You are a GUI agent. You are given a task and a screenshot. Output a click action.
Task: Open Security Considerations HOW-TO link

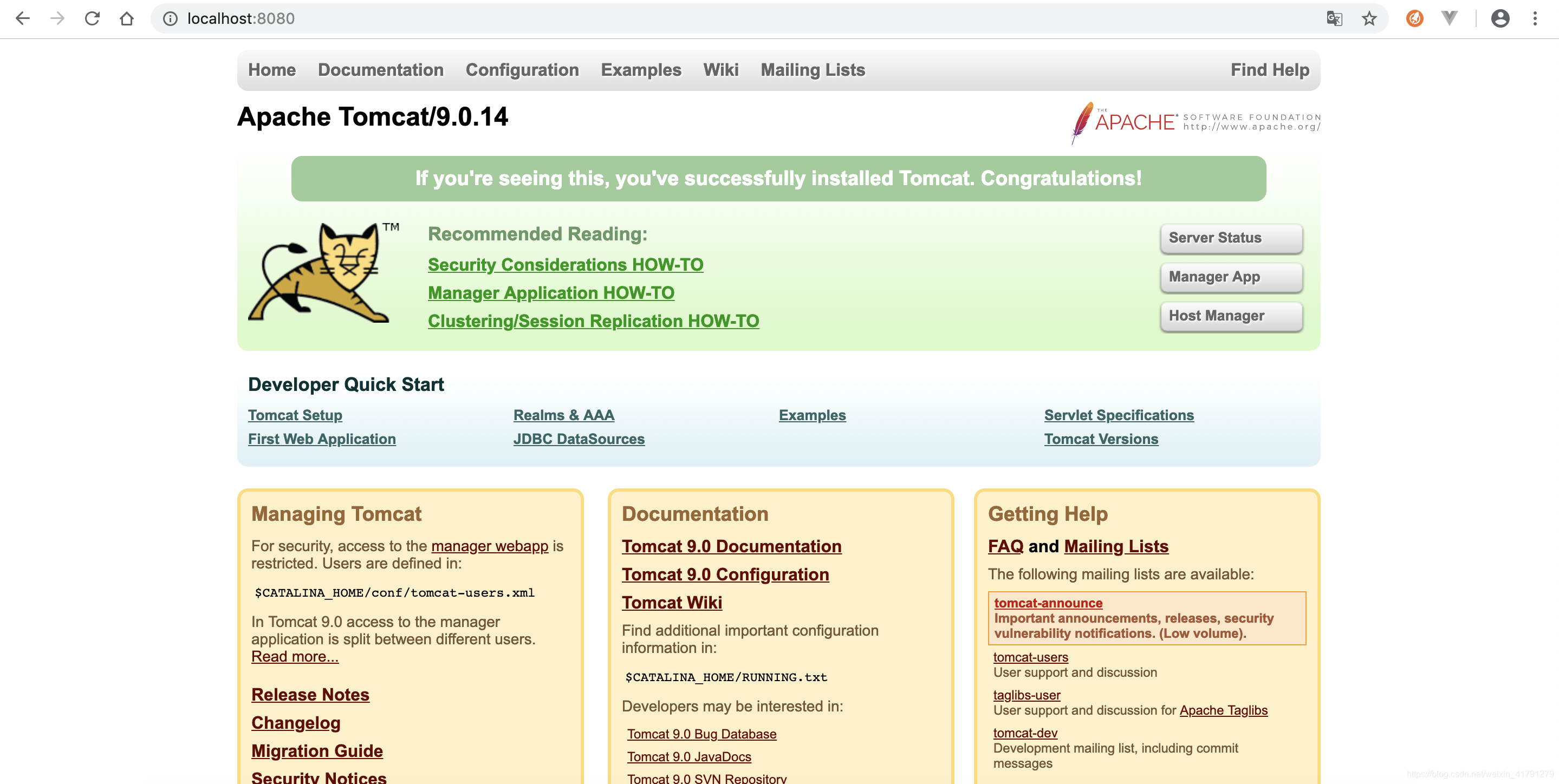565,265
